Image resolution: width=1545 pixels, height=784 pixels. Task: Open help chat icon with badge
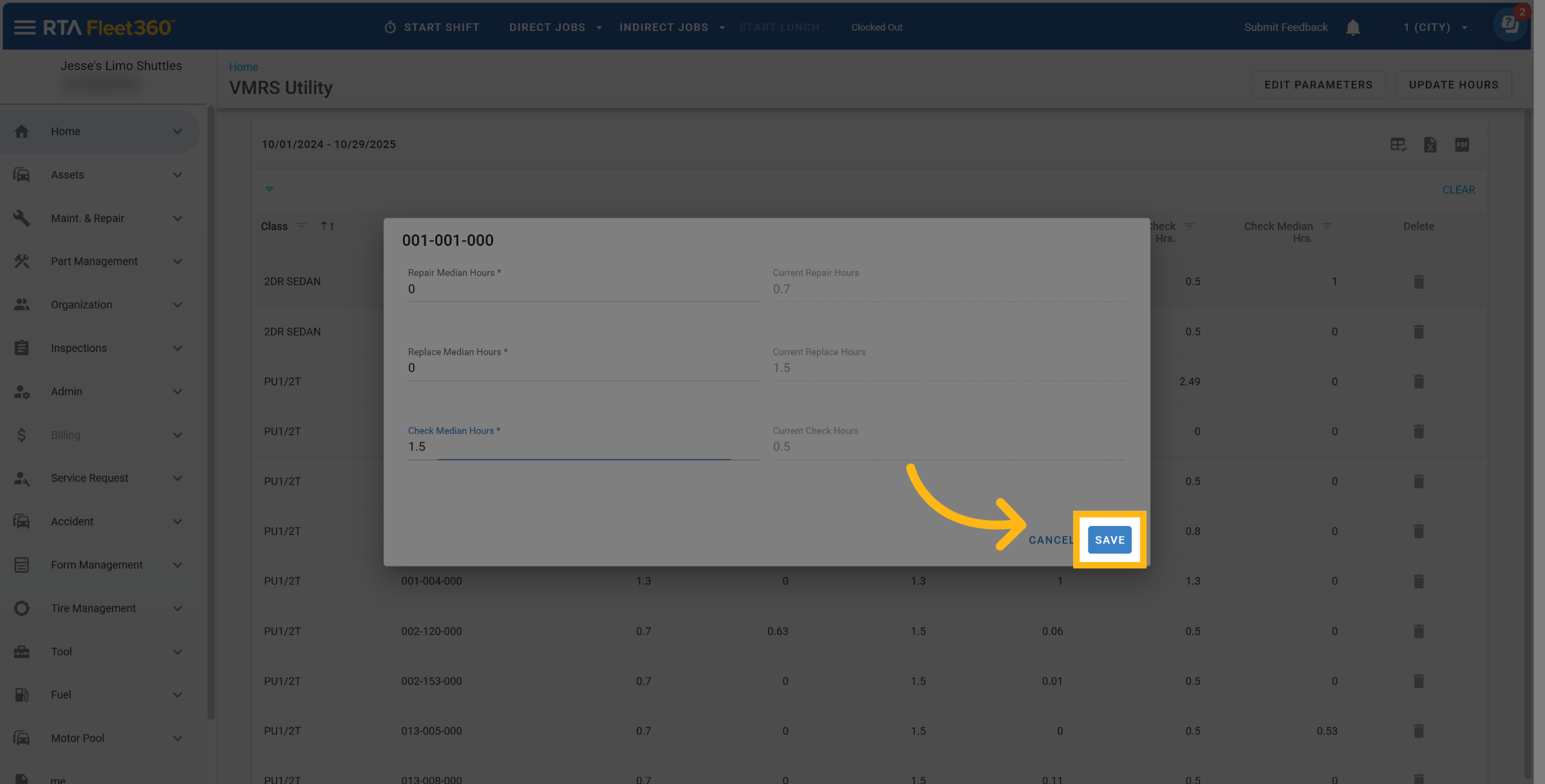pos(1510,26)
